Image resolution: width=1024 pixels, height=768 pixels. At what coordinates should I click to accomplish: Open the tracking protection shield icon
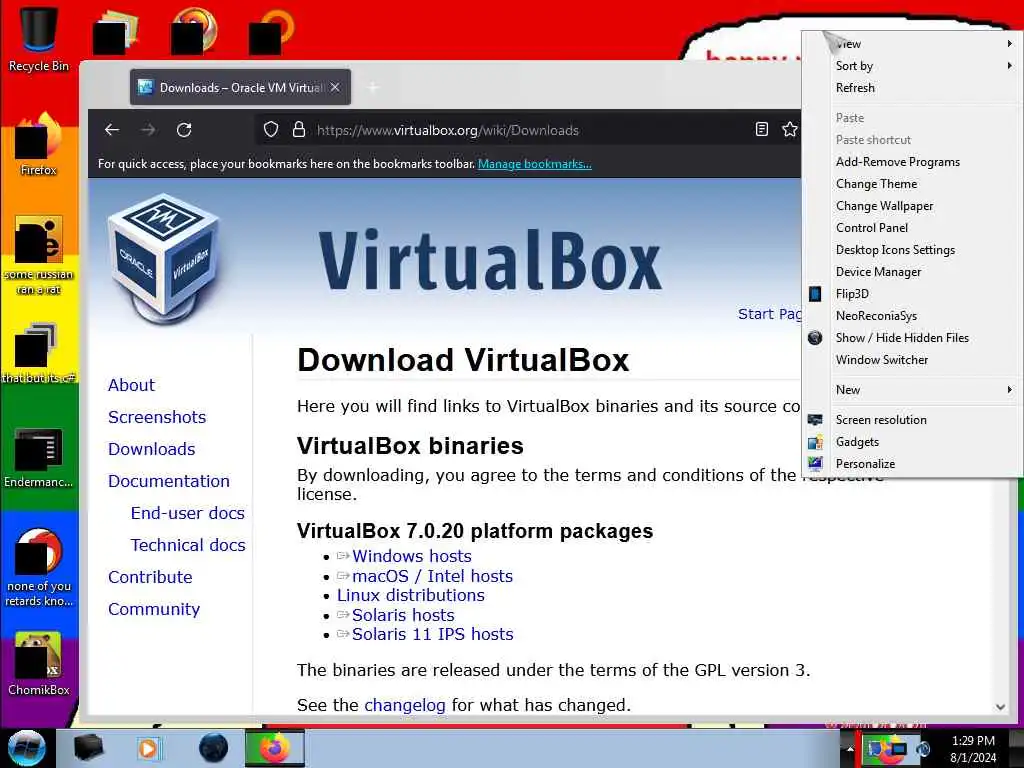270,129
